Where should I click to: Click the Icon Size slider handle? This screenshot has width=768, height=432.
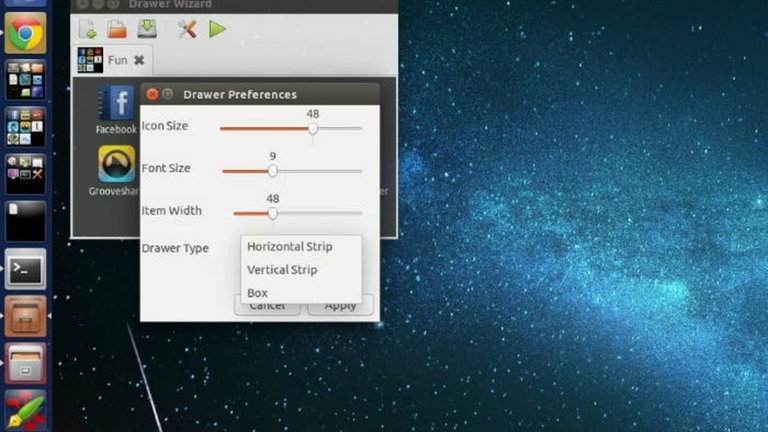click(x=312, y=129)
